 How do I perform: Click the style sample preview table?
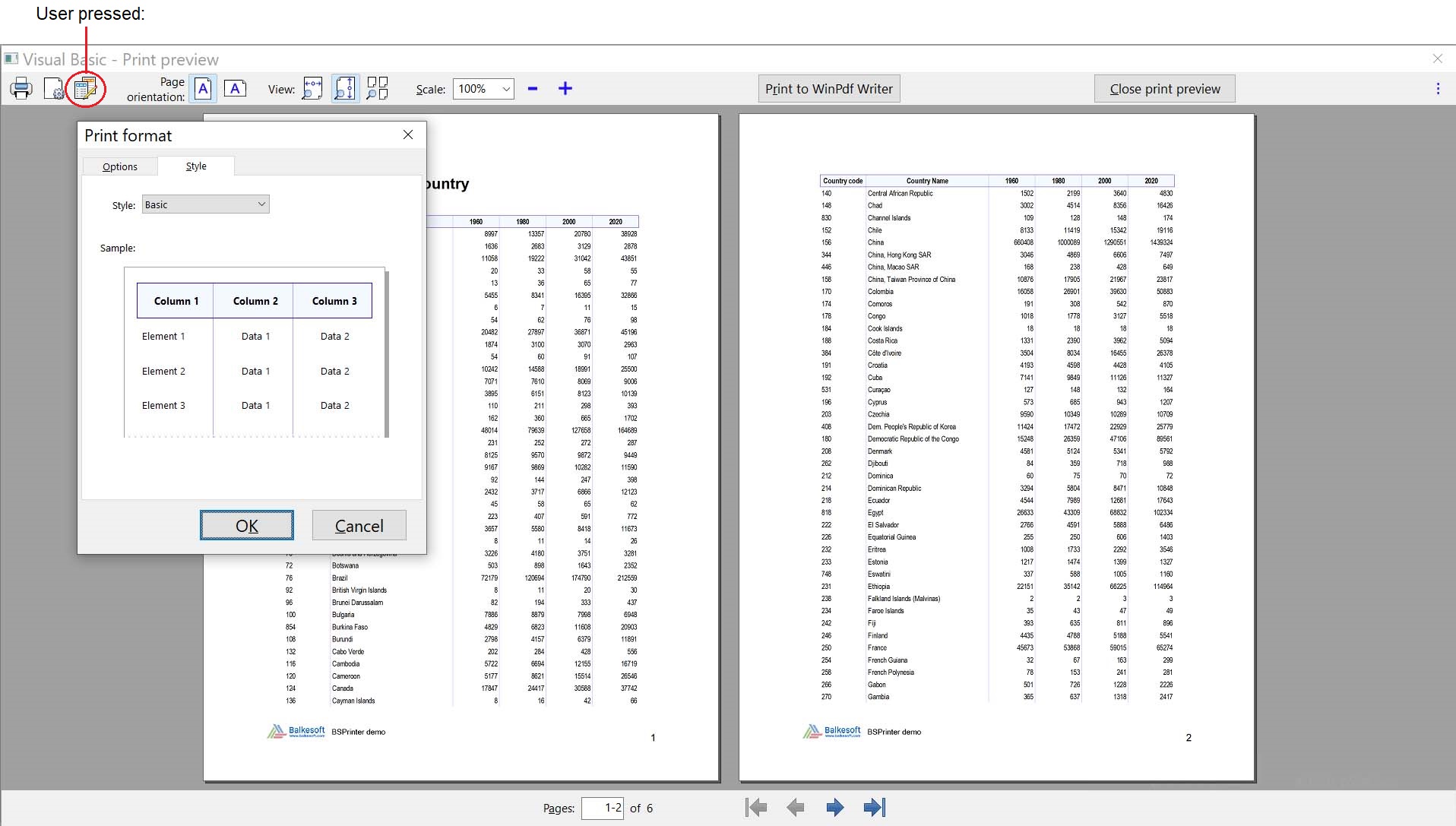coord(255,353)
